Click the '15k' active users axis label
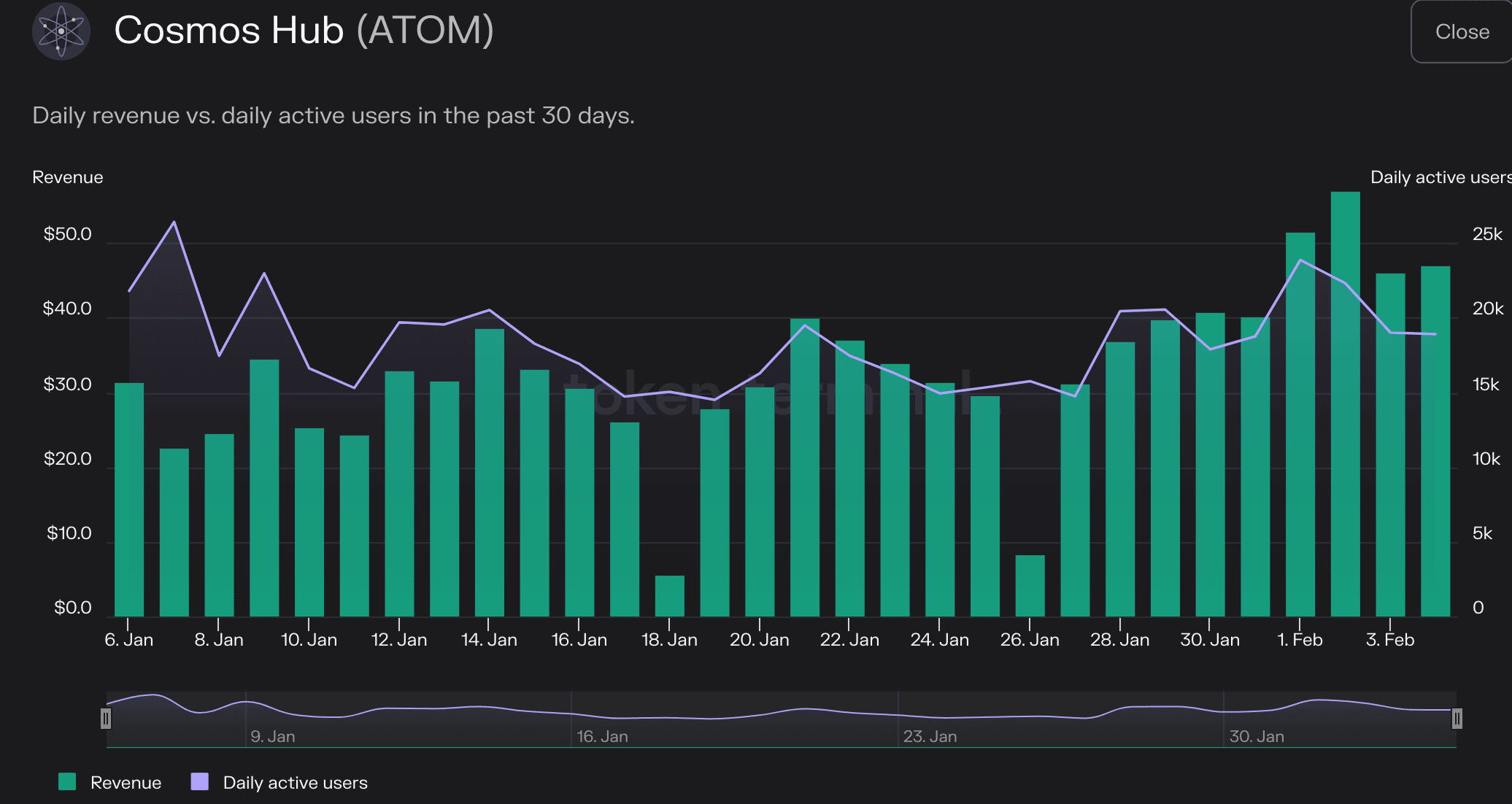Screen dimensions: 1512x804 pyautogui.click(x=1486, y=384)
